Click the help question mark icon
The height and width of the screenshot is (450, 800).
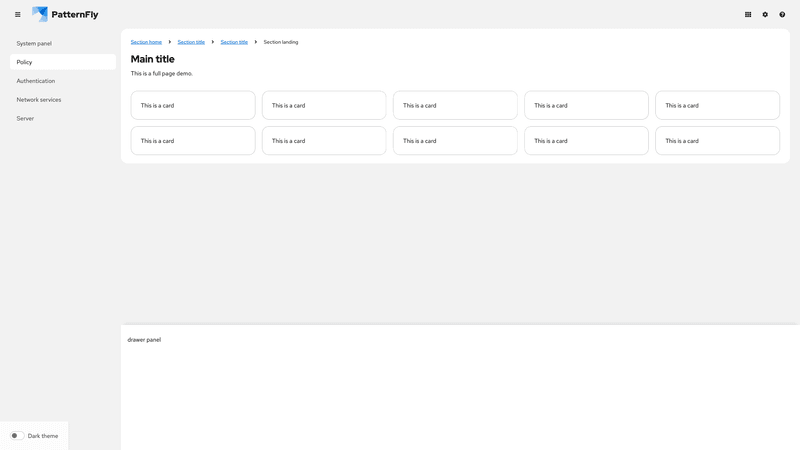point(782,15)
